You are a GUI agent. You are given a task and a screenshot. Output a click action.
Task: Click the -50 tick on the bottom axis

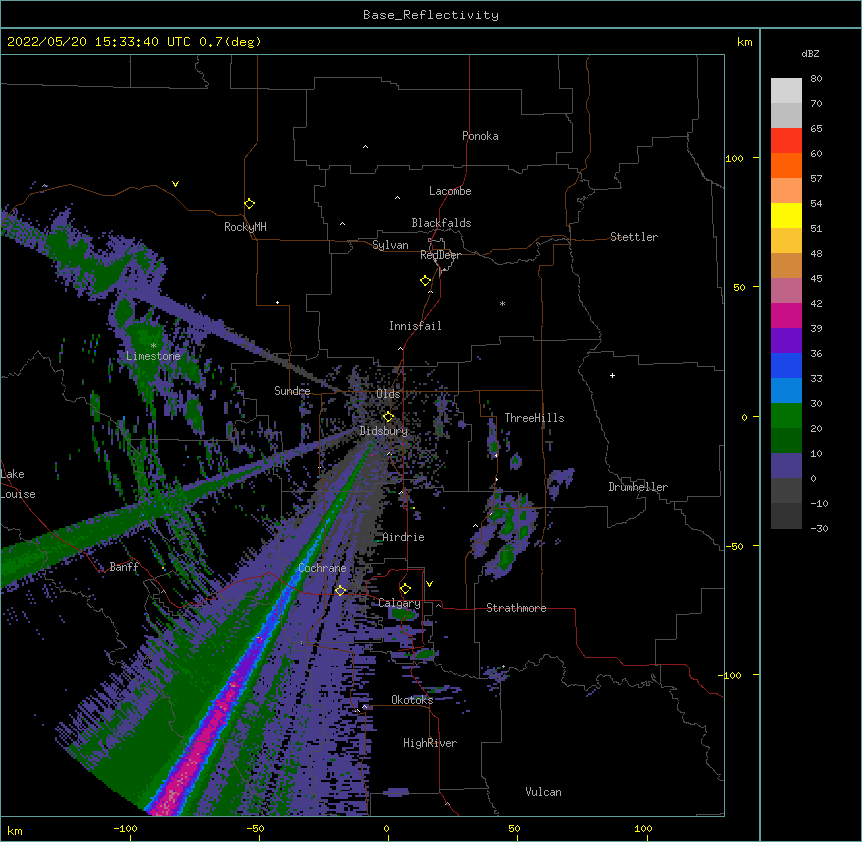click(x=255, y=828)
